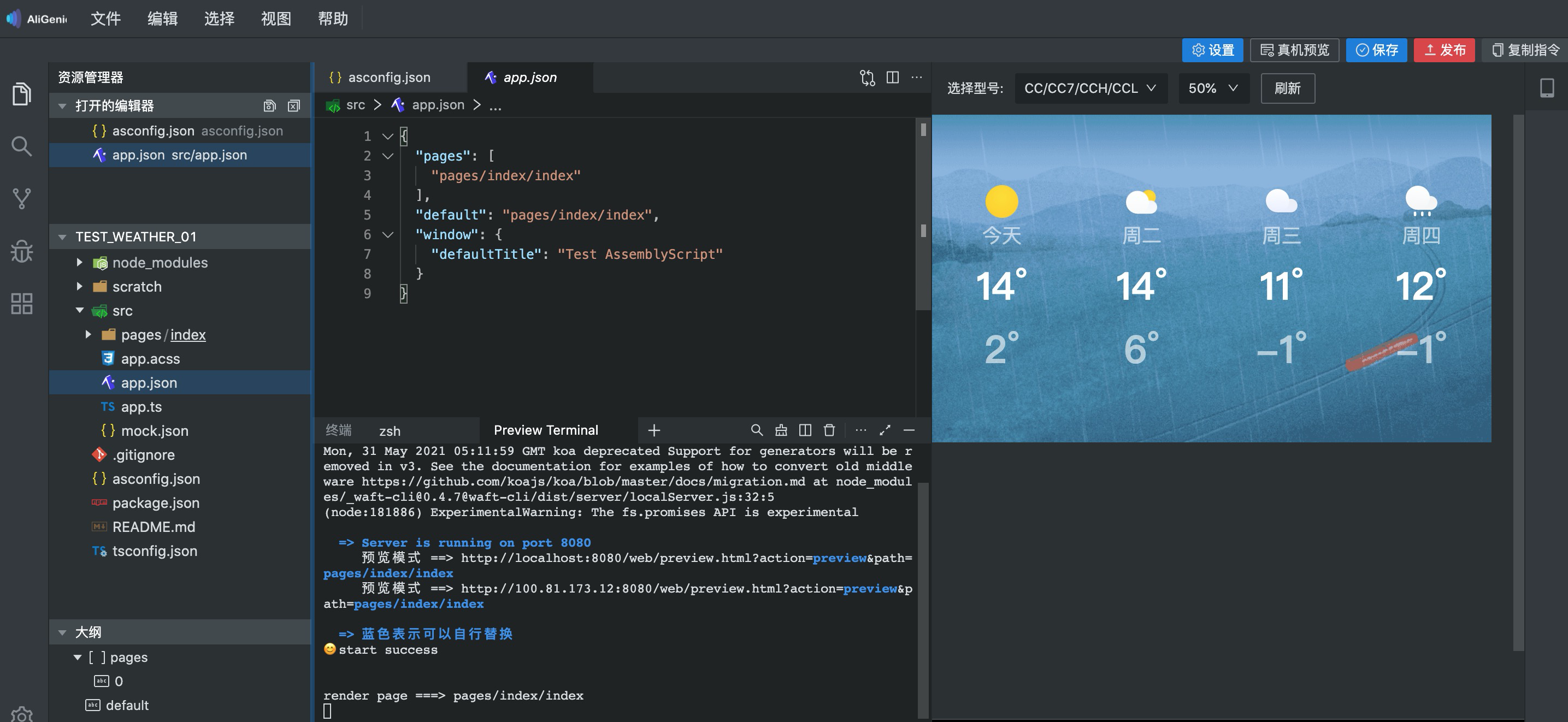Open the Extensions view icon

click(x=21, y=304)
